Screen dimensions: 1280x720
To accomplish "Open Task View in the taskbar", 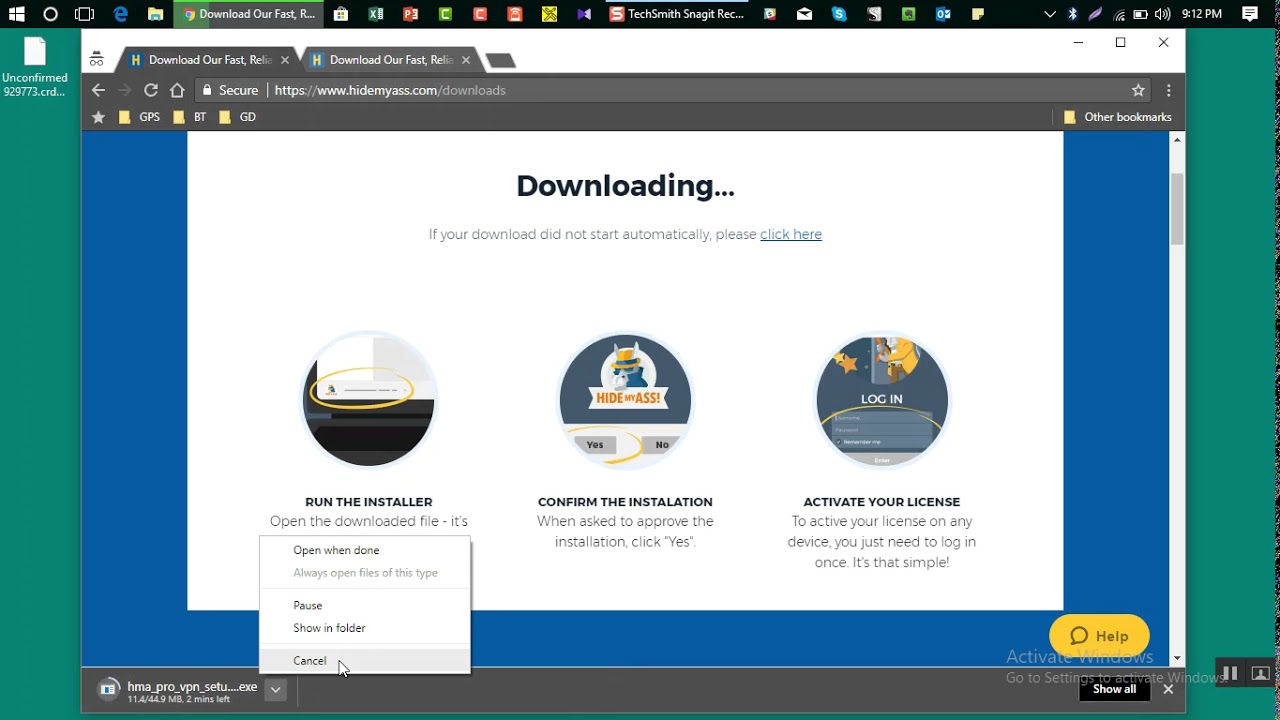I will [85, 14].
